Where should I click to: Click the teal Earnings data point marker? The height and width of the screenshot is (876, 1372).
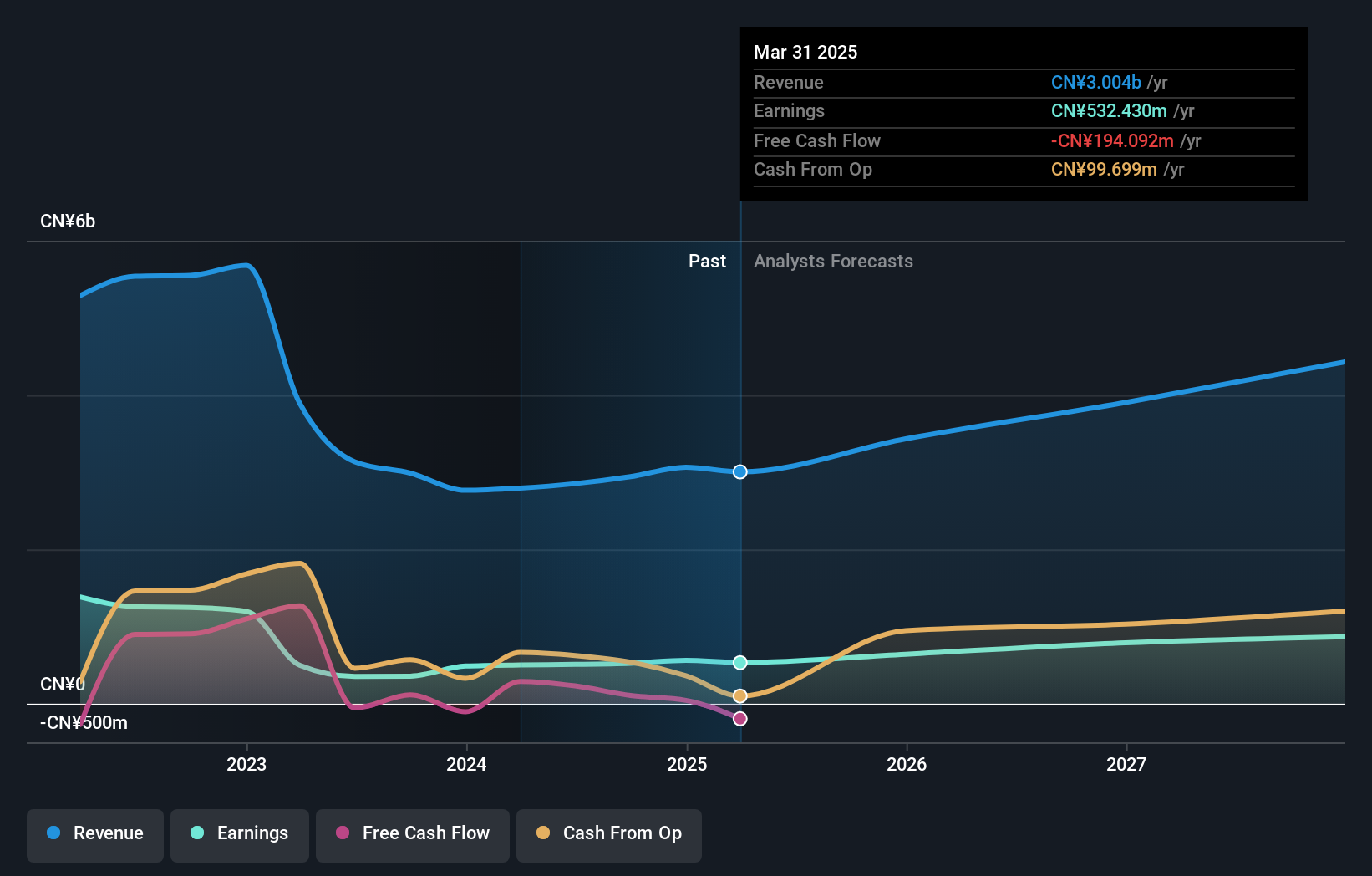point(740,663)
